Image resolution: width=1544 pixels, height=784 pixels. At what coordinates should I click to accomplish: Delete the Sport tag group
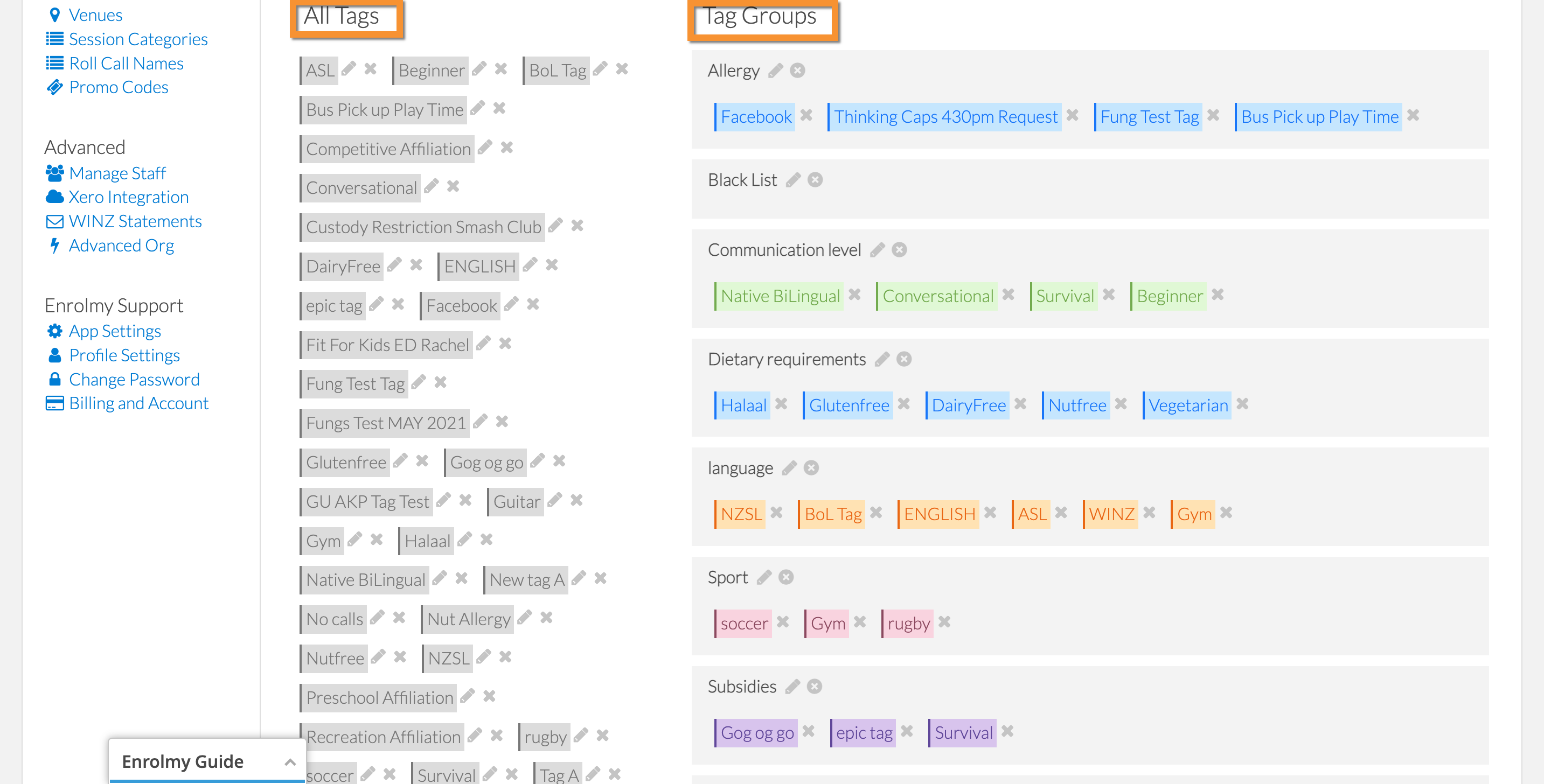[786, 577]
